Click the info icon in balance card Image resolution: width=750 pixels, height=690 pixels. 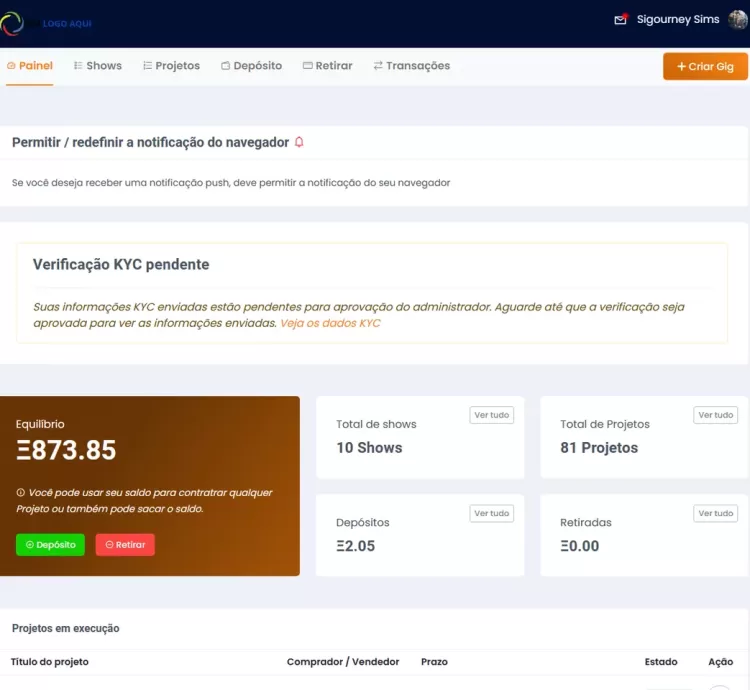coord(21,493)
